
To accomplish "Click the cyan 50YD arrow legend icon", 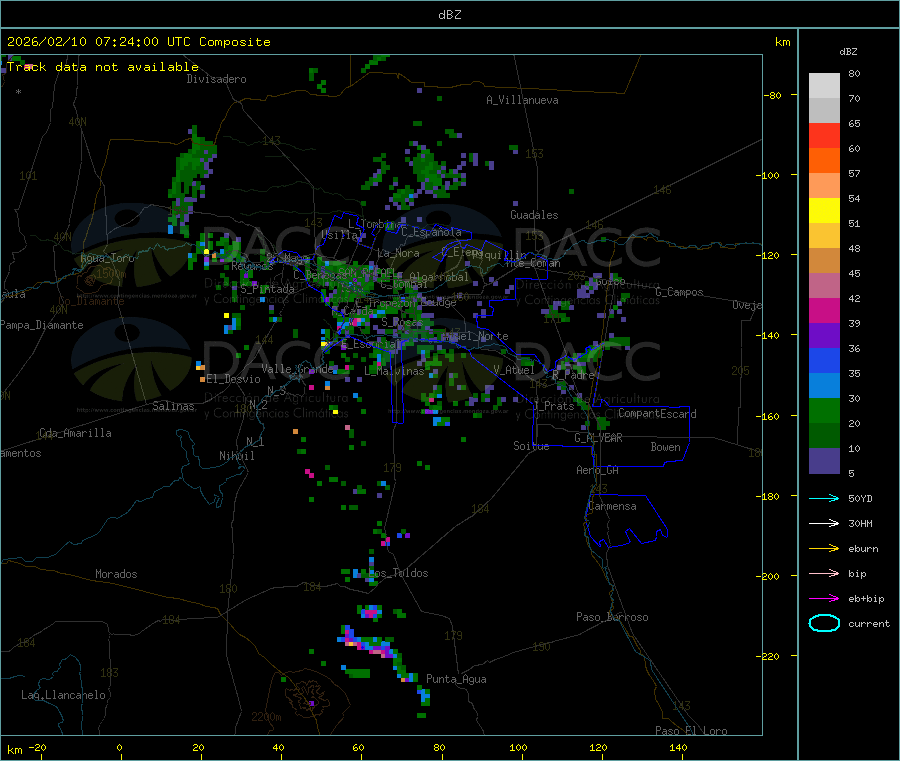I will tap(824, 498).
